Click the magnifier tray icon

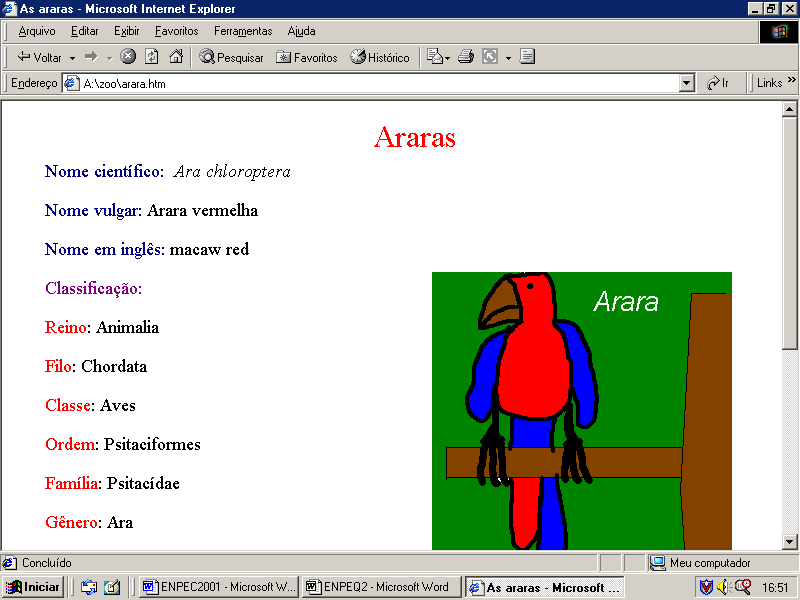pyautogui.click(x=742, y=587)
